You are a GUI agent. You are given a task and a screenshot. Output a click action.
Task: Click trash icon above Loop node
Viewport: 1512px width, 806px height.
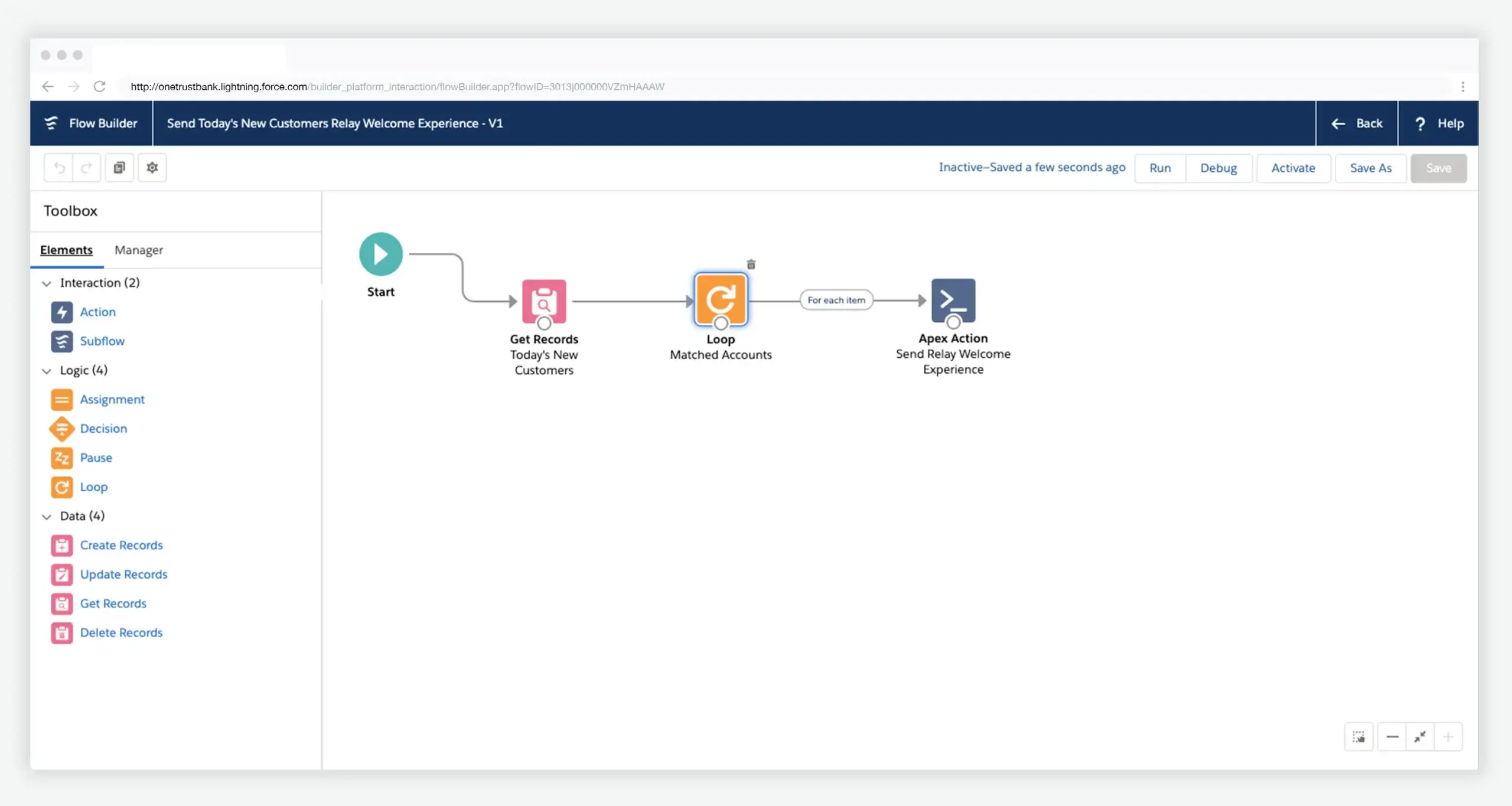click(751, 265)
